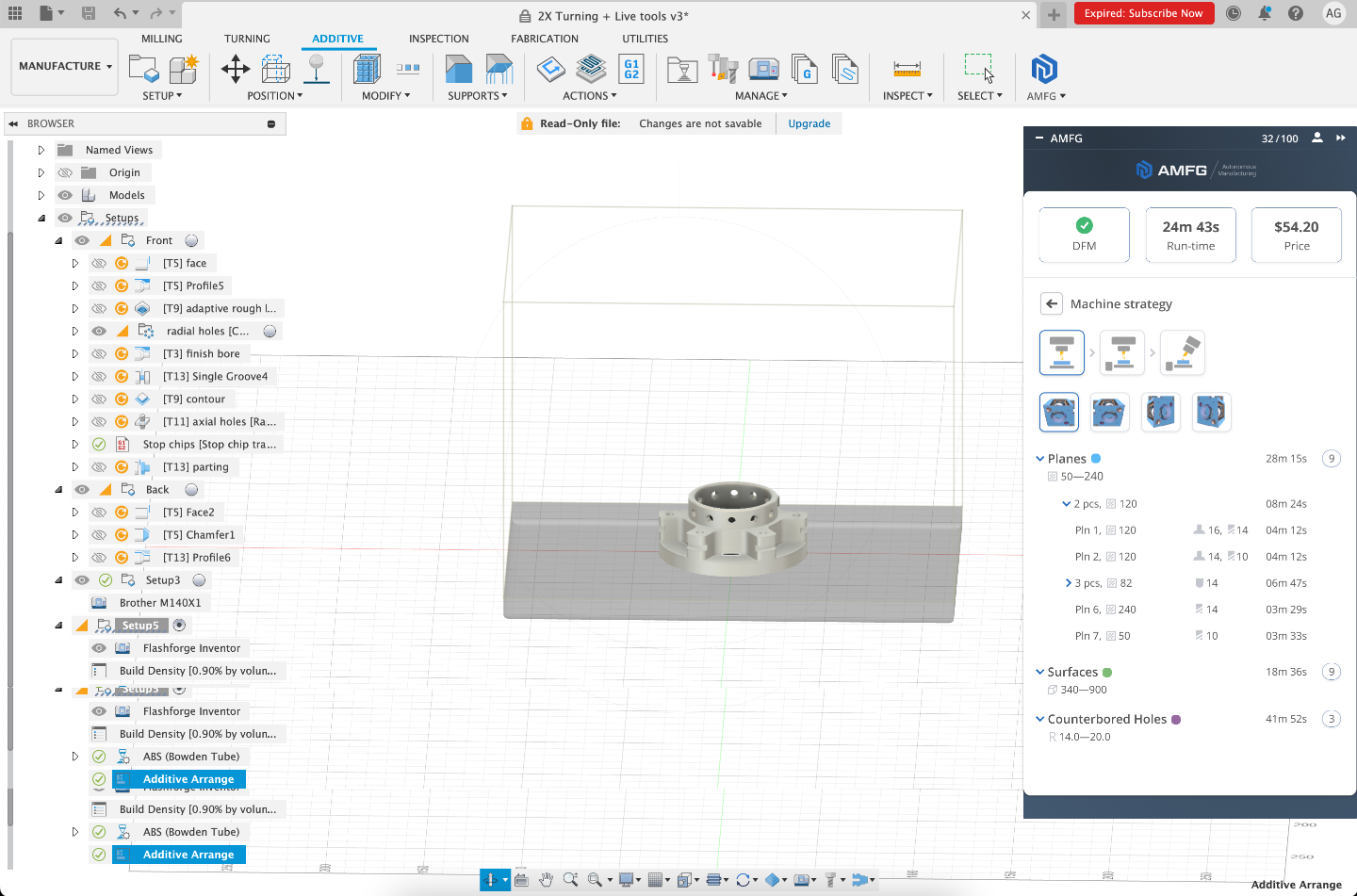
Task: Click the 2X Turning + Live tools document tab
Action: [x=603, y=15]
